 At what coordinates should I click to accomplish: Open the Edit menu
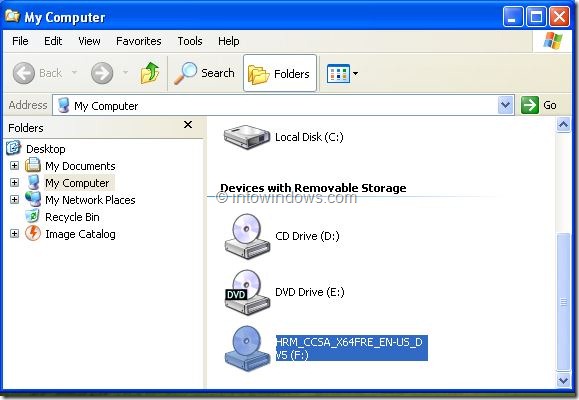point(53,41)
